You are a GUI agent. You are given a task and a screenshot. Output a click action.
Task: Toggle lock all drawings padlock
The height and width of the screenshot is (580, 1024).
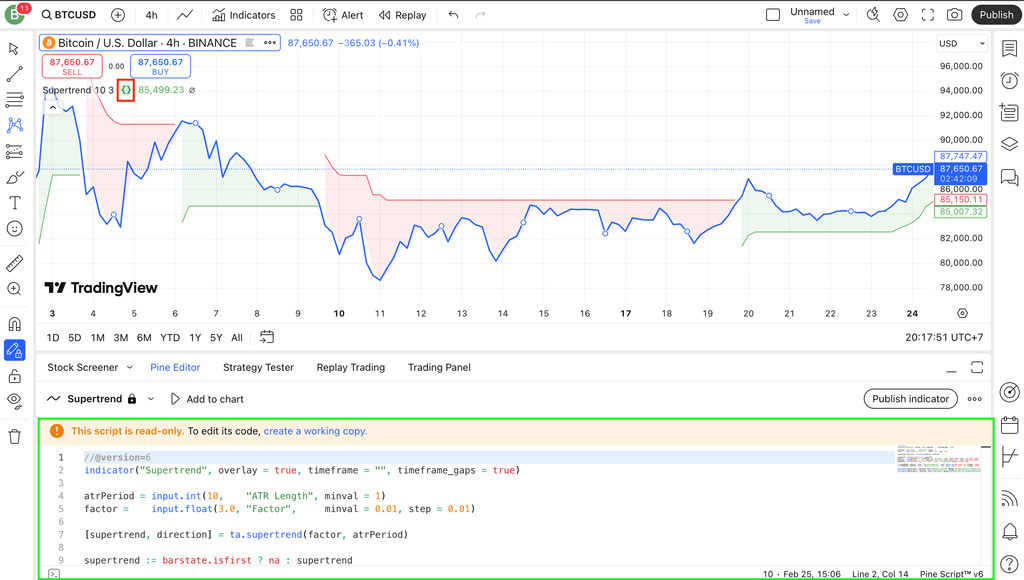tap(15, 376)
